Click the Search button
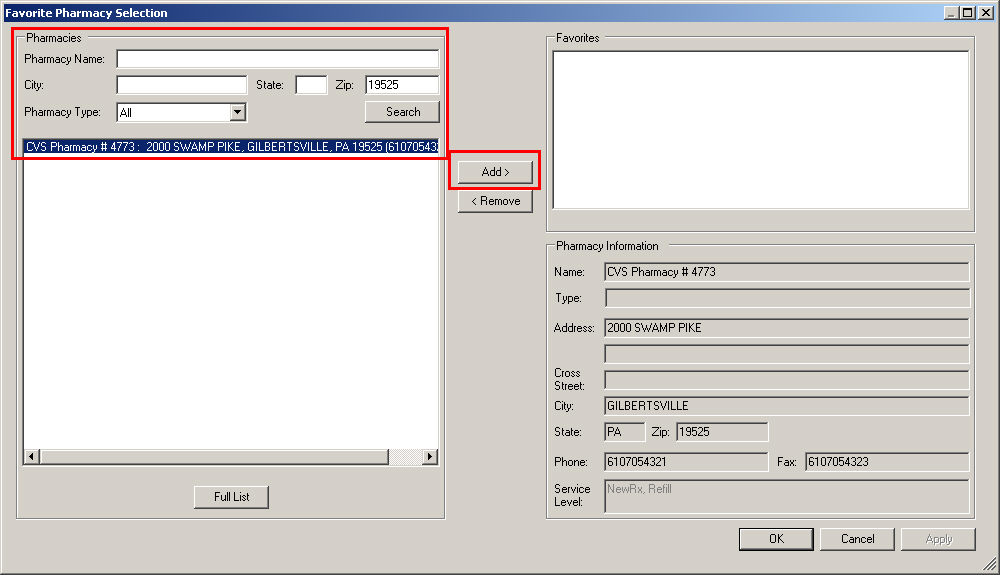The width and height of the screenshot is (1000, 575). (402, 112)
